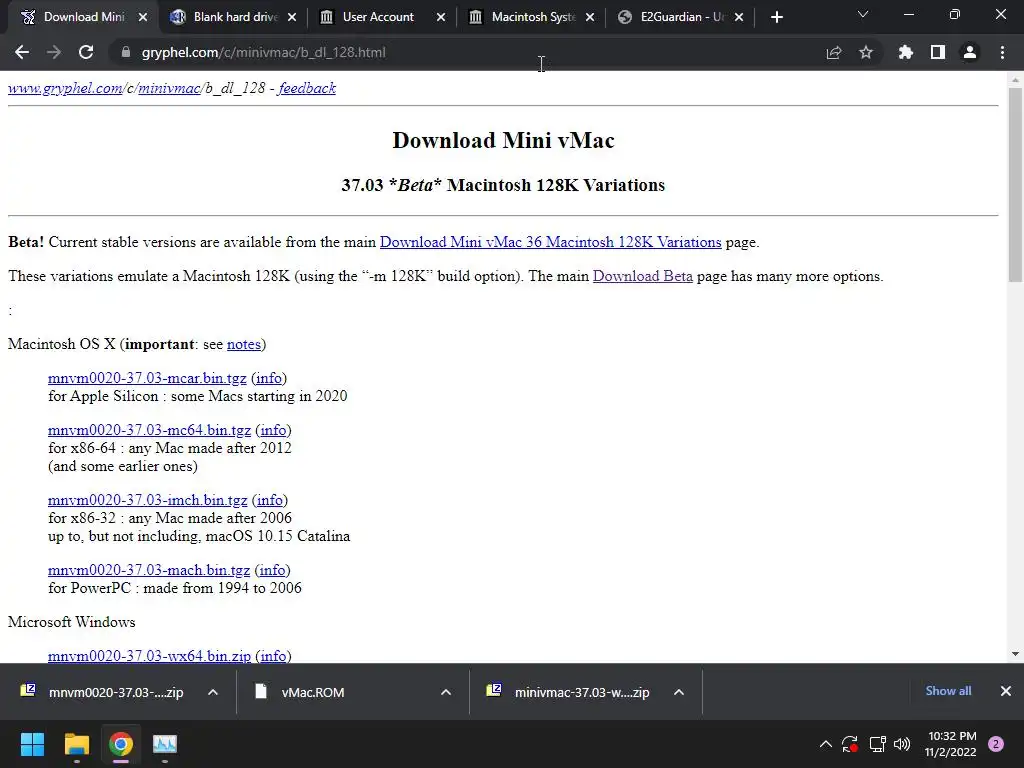Download mnvm0020-37.03-wx64.bin.zip

pyautogui.click(x=150, y=656)
